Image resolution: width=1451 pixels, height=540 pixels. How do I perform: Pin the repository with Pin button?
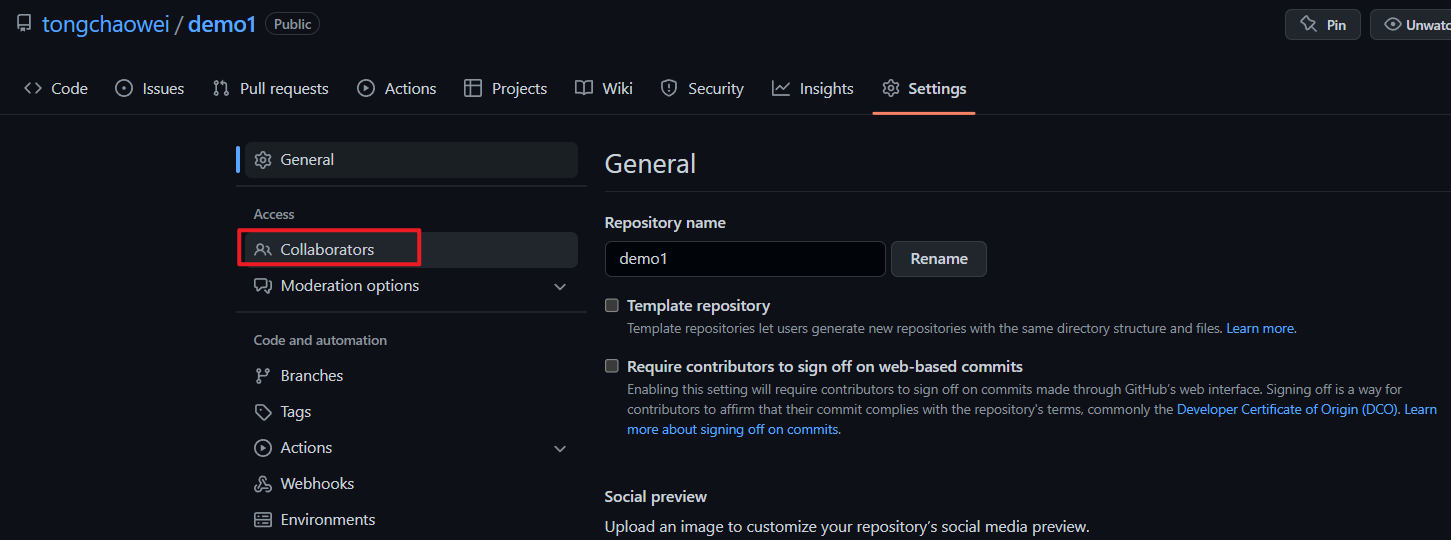pyautogui.click(x=1322, y=25)
